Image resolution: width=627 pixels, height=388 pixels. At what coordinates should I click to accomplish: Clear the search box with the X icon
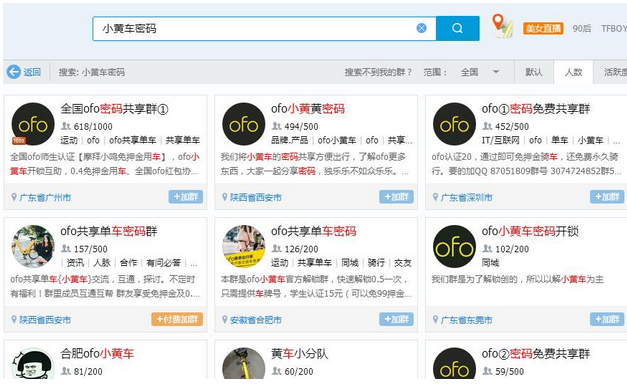(421, 28)
